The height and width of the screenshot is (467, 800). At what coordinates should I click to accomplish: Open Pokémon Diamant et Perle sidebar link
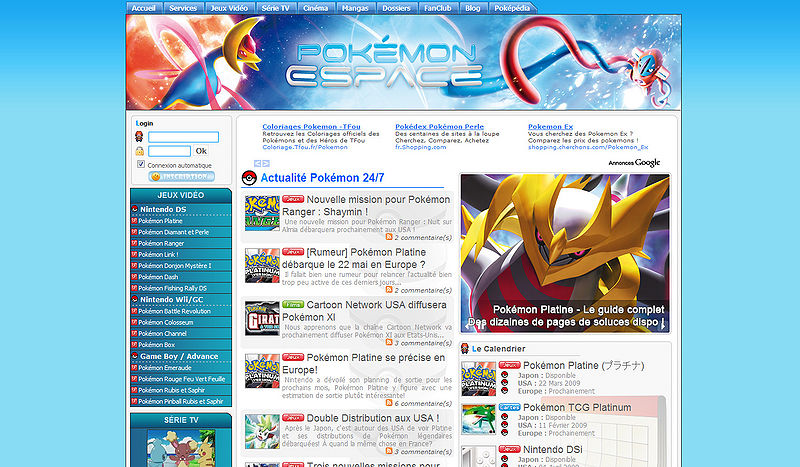[173, 232]
